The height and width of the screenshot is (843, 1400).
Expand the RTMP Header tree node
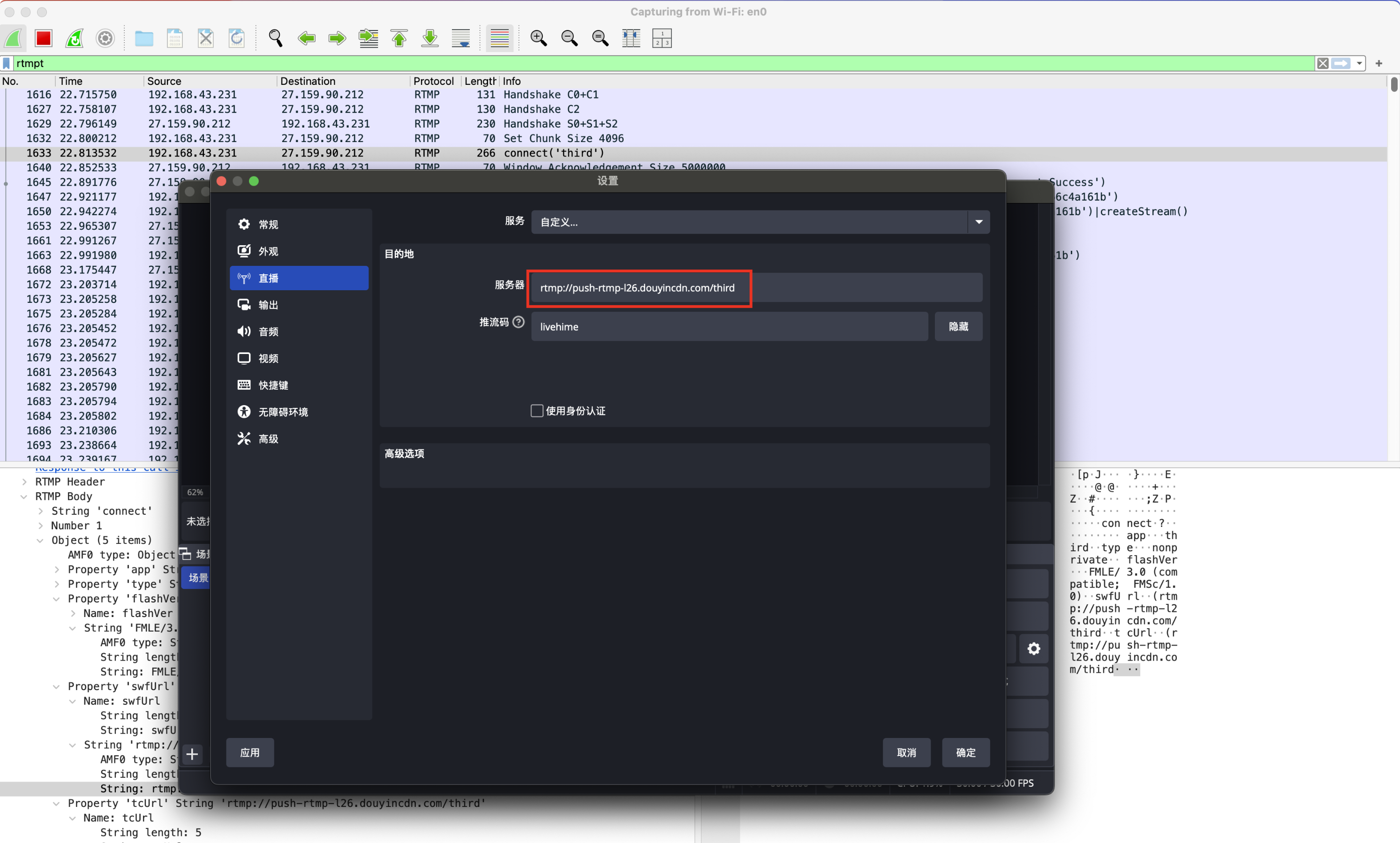[x=24, y=482]
